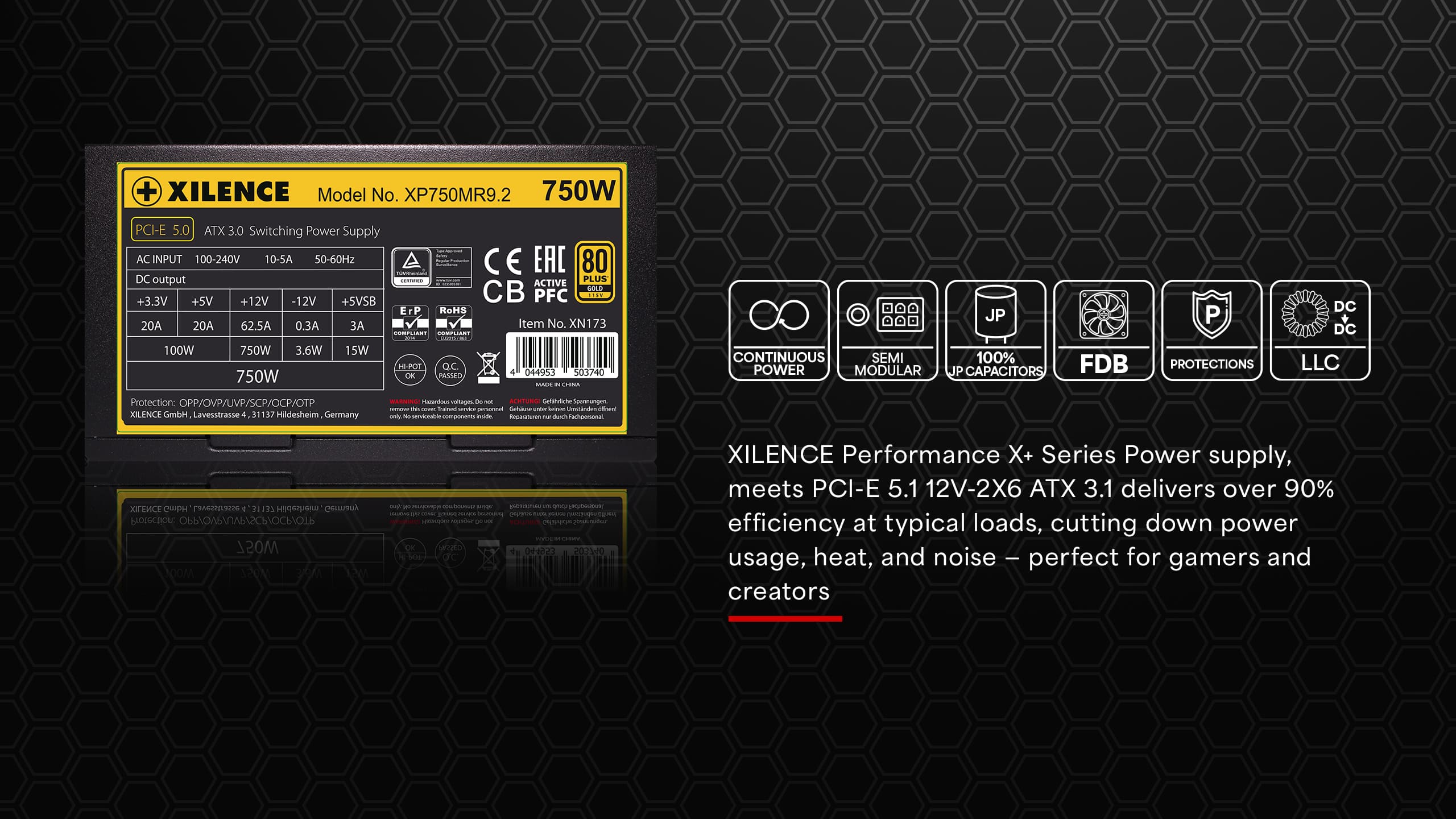
Task: Click the product barcode
Action: [562, 356]
